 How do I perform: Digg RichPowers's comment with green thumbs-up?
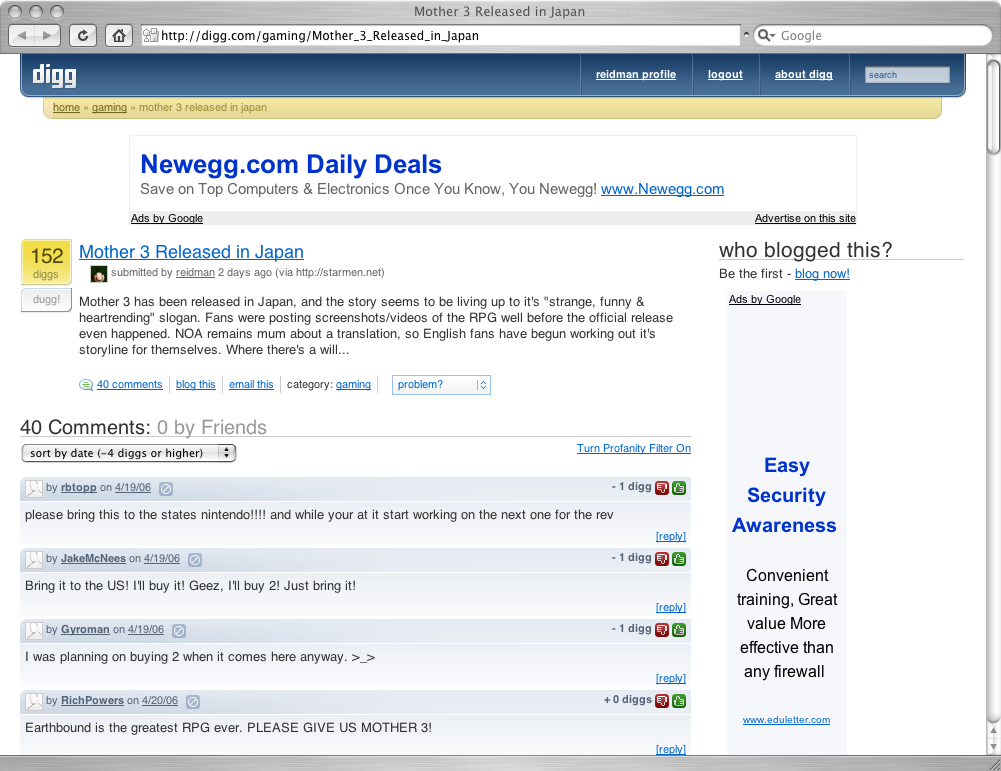(679, 701)
